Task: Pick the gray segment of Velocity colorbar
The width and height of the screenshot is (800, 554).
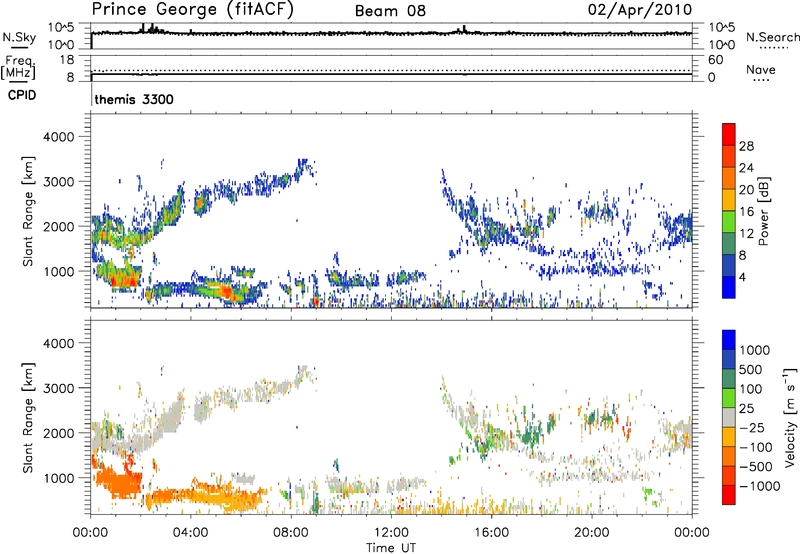Action: [x=729, y=418]
